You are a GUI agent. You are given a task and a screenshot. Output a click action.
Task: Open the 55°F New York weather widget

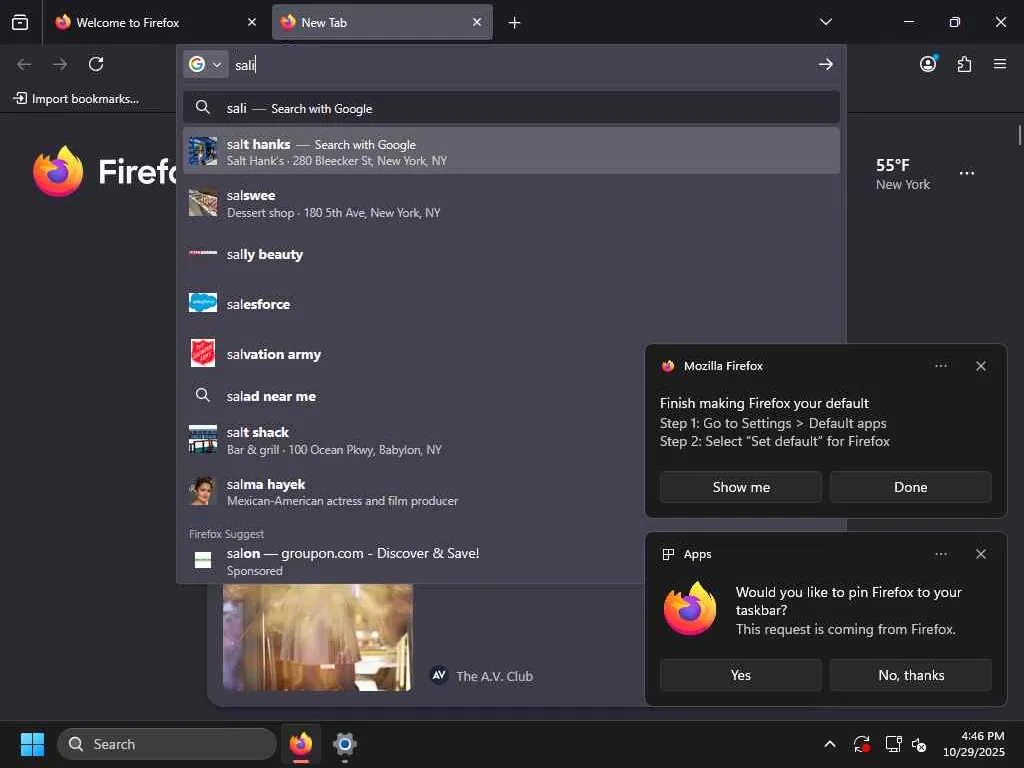click(x=903, y=174)
